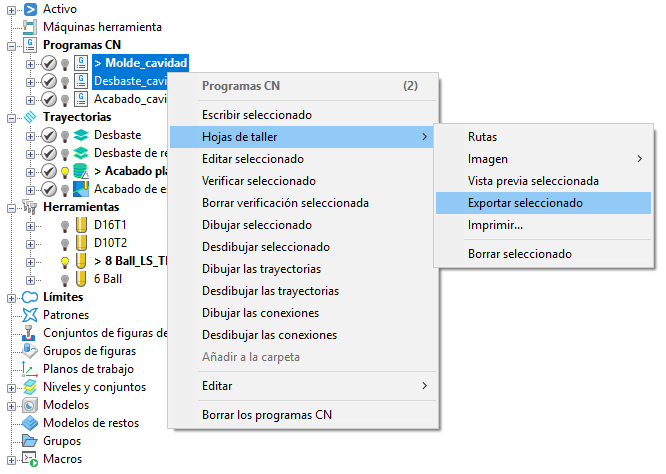Expand the Niveles y conjuntos node

(12, 387)
